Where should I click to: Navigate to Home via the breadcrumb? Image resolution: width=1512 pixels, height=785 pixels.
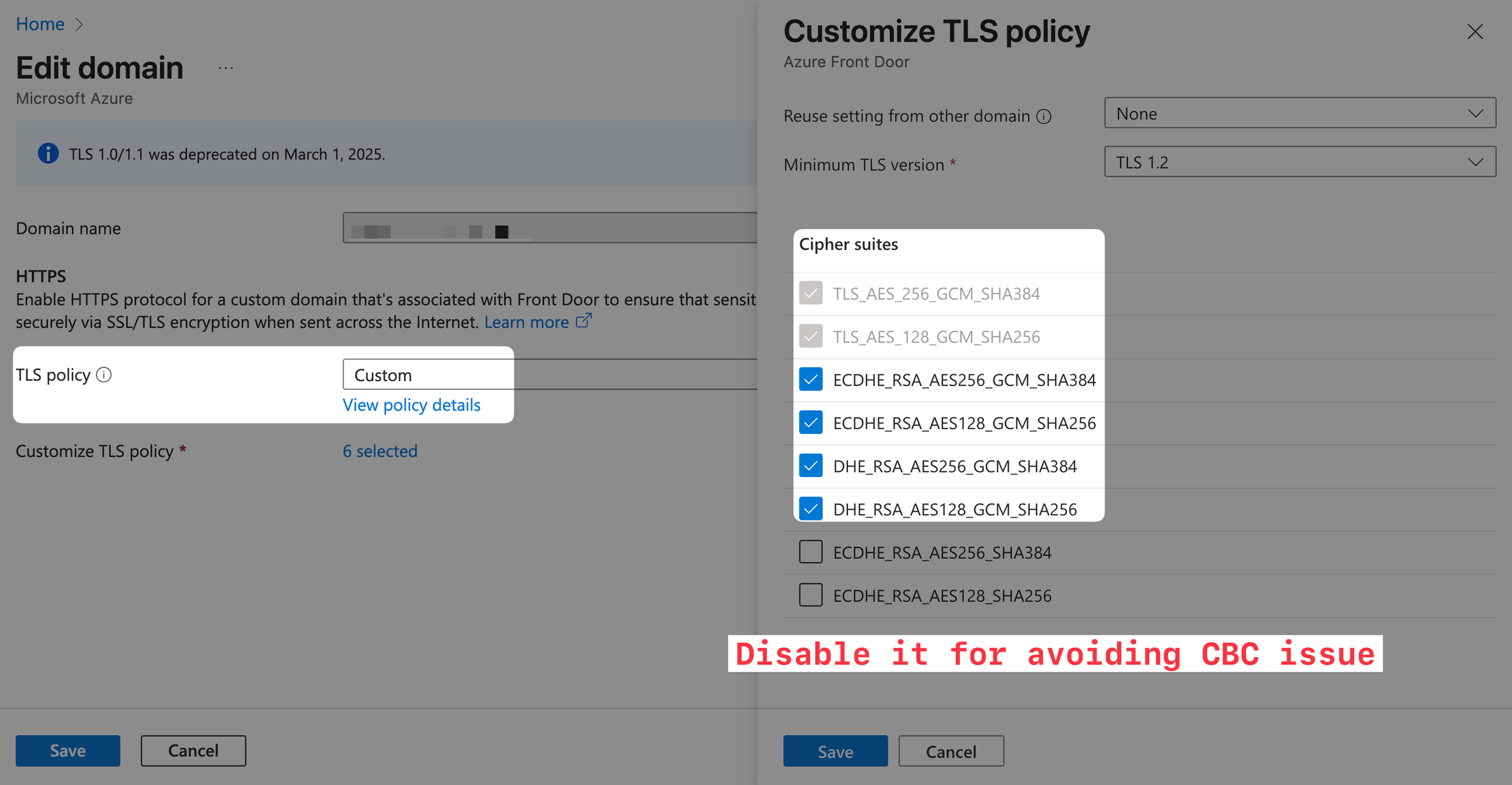tap(40, 24)
